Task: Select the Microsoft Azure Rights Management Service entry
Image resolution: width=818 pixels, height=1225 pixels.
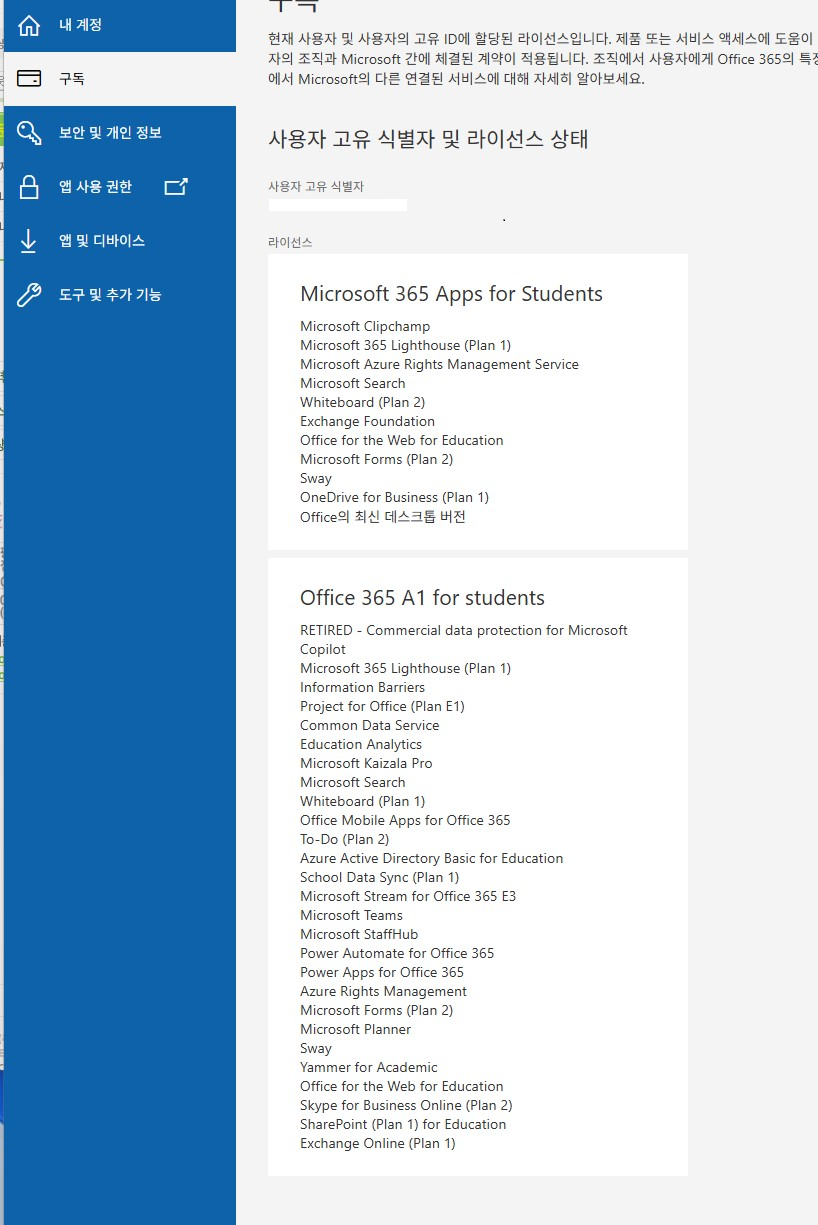Action: pyautogui.click(x=439, y=364)
